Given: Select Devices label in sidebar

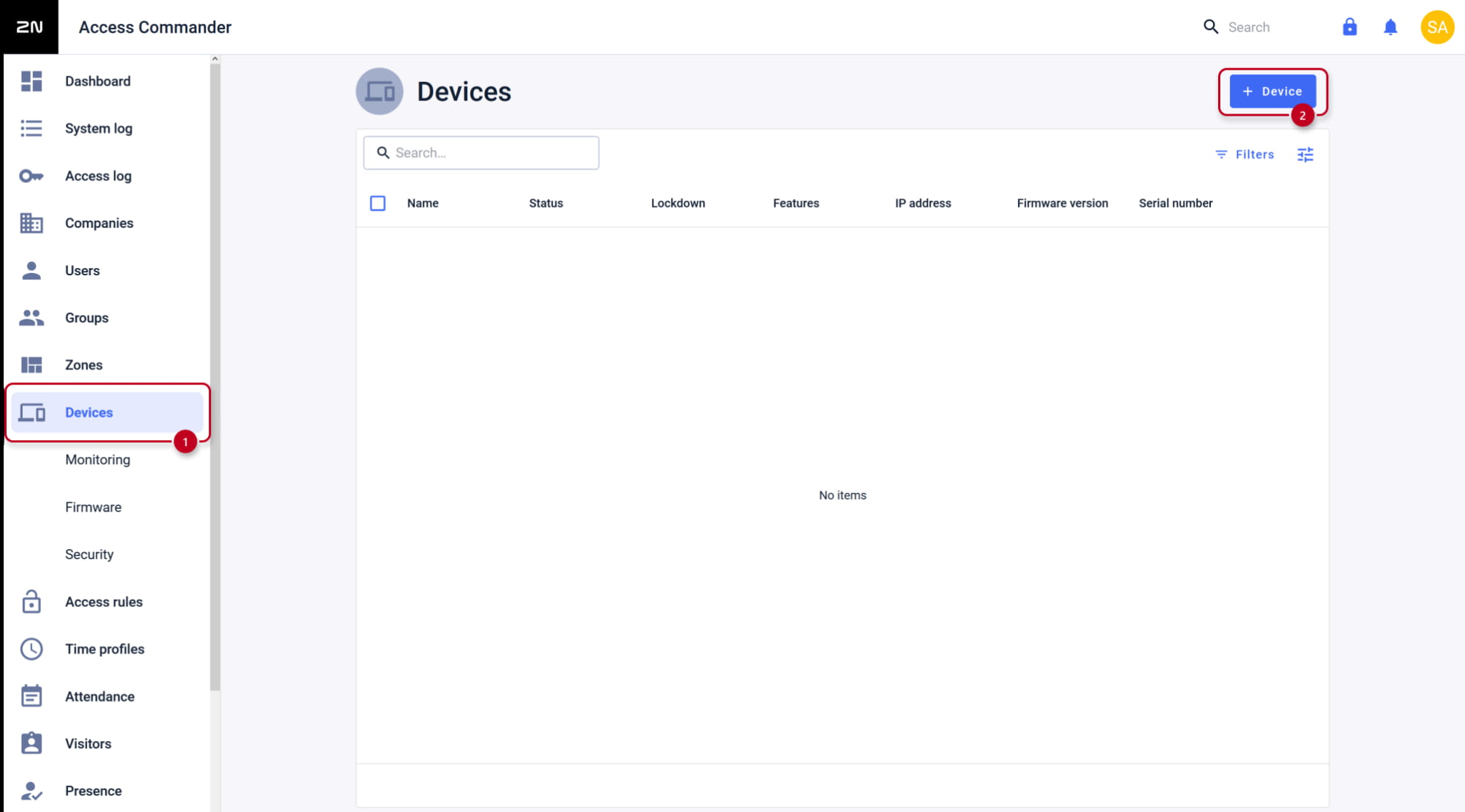Looking at the screenshot, I should pyautogui.click(x=89, y=412).
